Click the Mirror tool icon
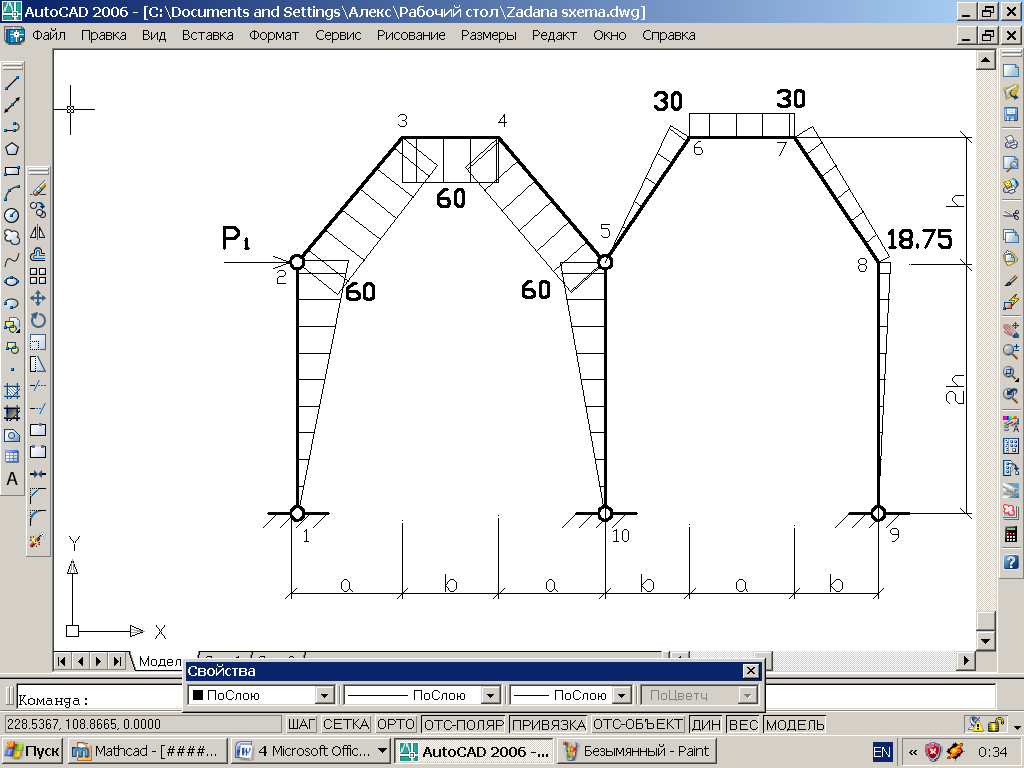 point(38,232)
